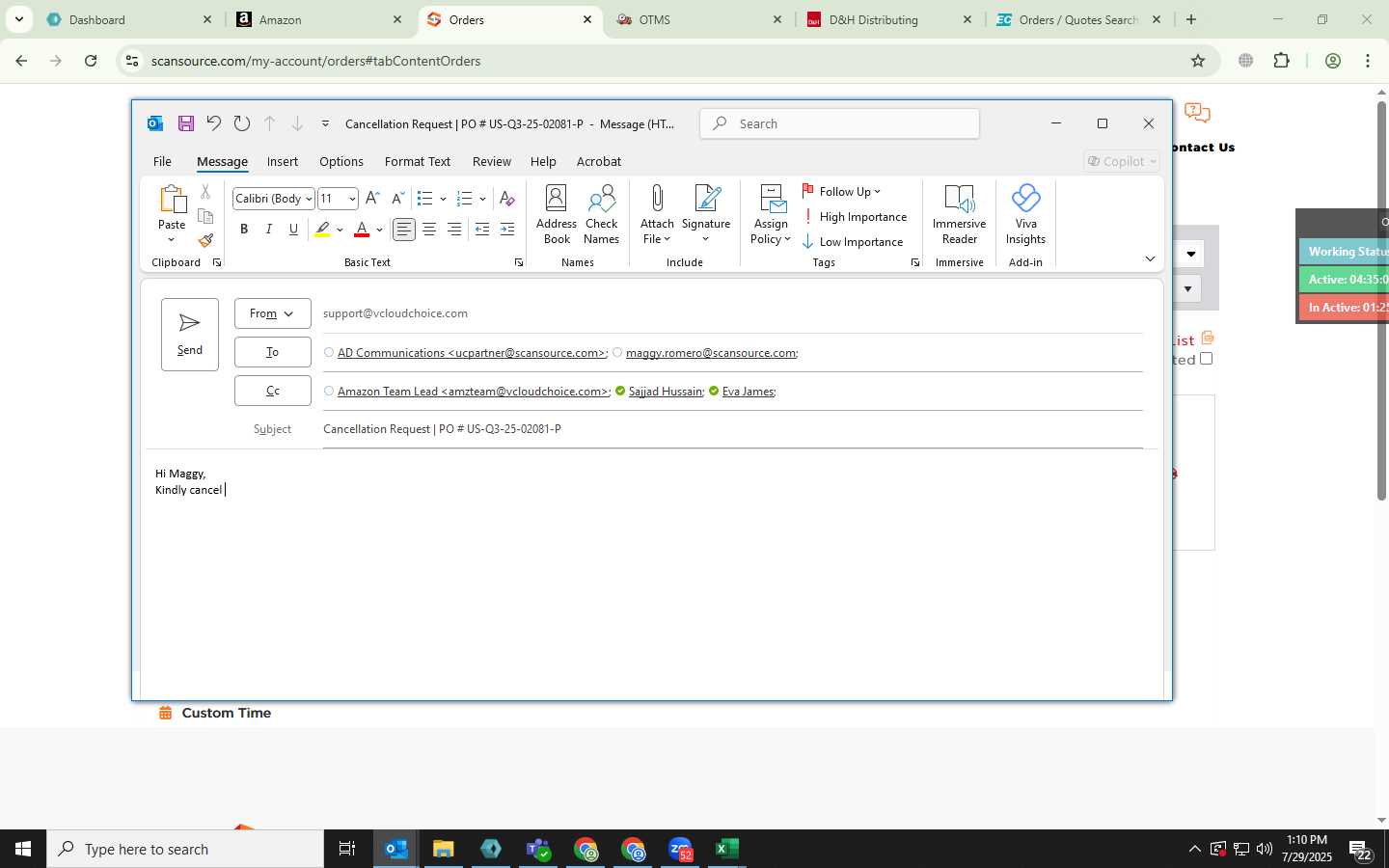Open the Acrobat ribbon tab

coord(599,161)
